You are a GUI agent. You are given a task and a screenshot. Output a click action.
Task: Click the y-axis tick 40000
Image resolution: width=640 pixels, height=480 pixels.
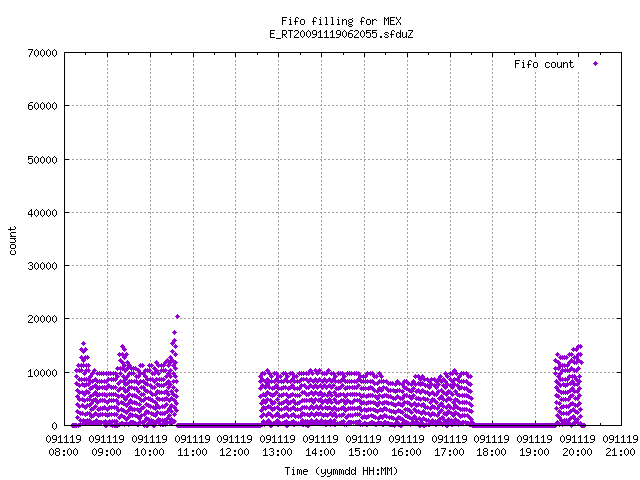tap(42, 213)
